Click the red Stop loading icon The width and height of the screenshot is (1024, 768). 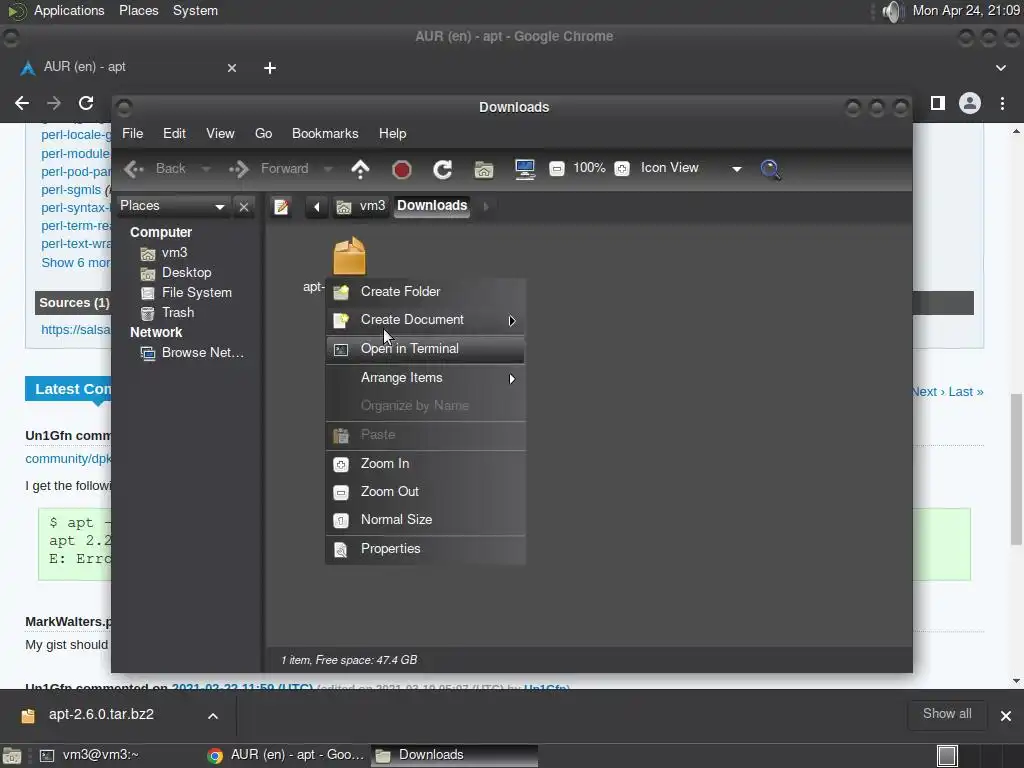pyautogui.click(x=402, y=170)
